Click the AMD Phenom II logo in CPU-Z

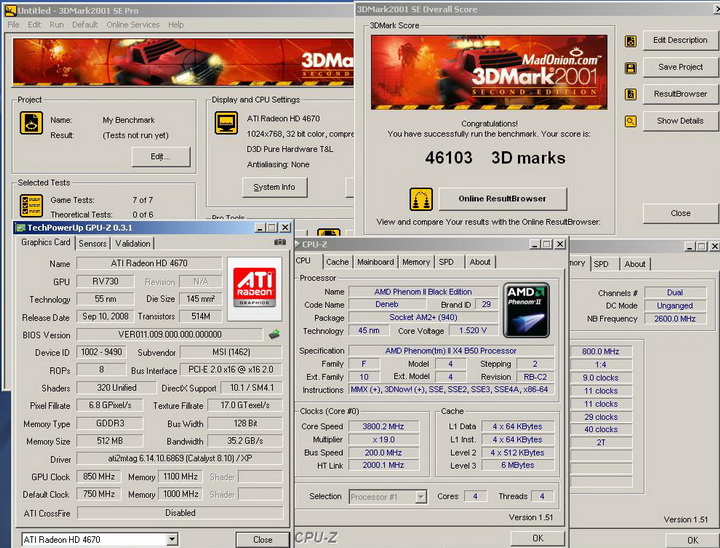click(526, 310)
